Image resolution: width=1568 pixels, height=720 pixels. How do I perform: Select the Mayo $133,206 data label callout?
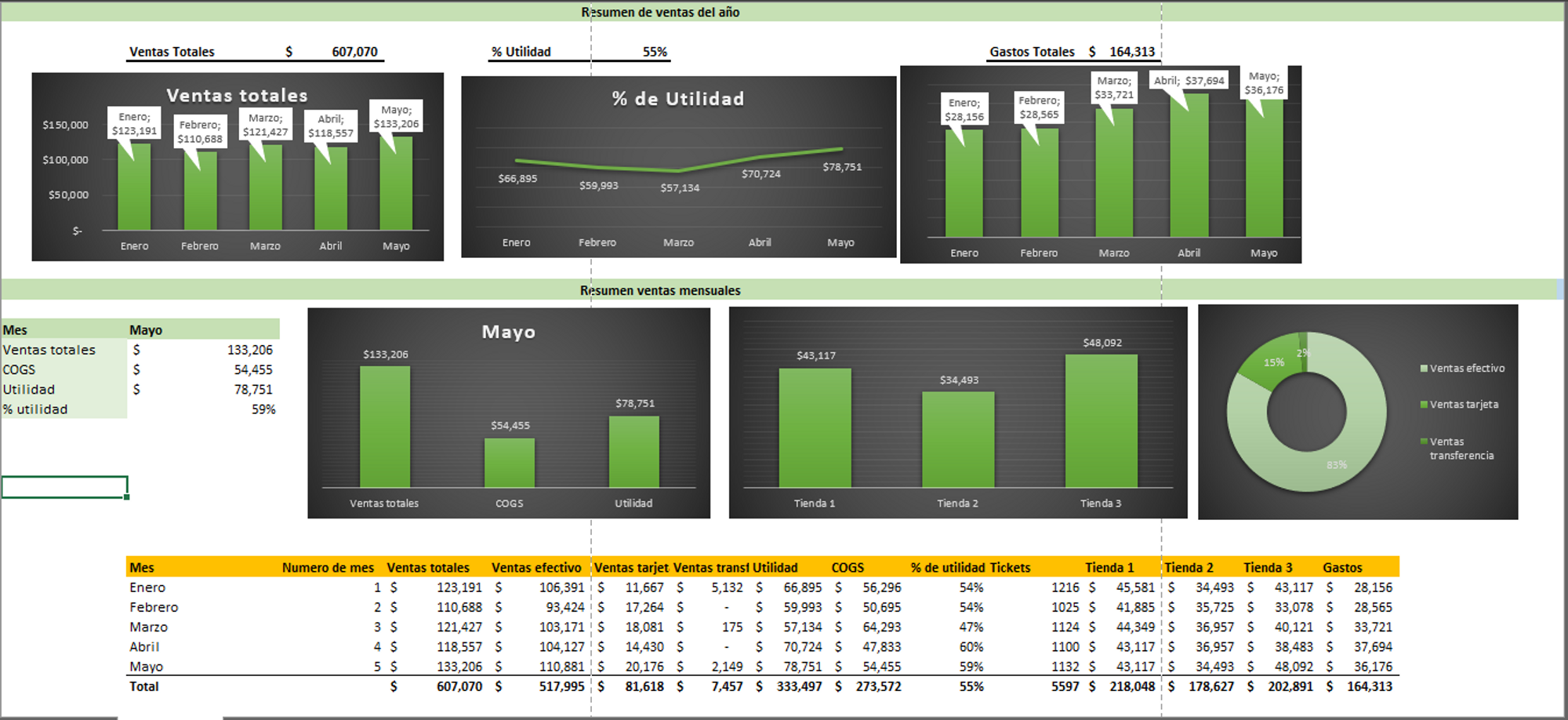pyautogui.click(x=396, y=117)
